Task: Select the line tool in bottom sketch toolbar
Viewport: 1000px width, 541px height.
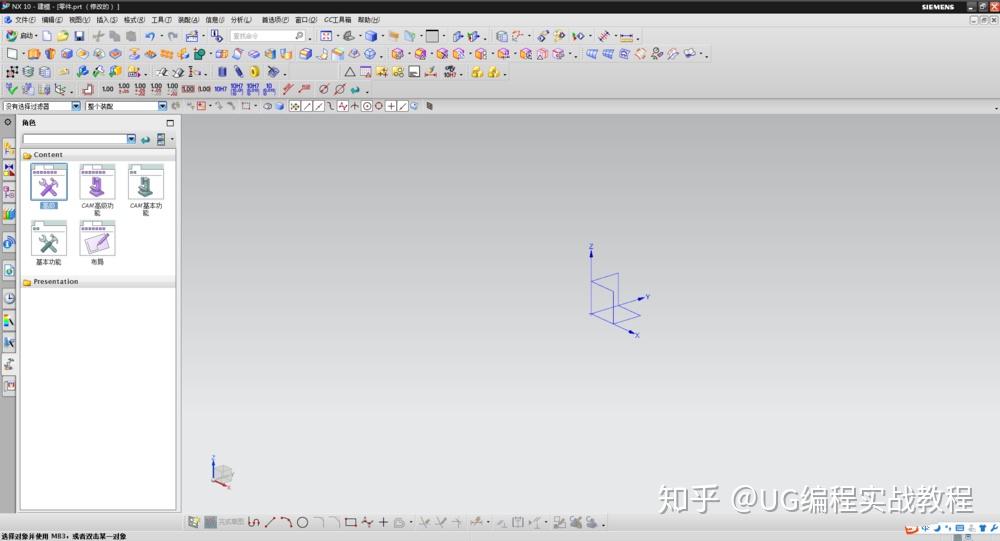Action: pos(270,522)
